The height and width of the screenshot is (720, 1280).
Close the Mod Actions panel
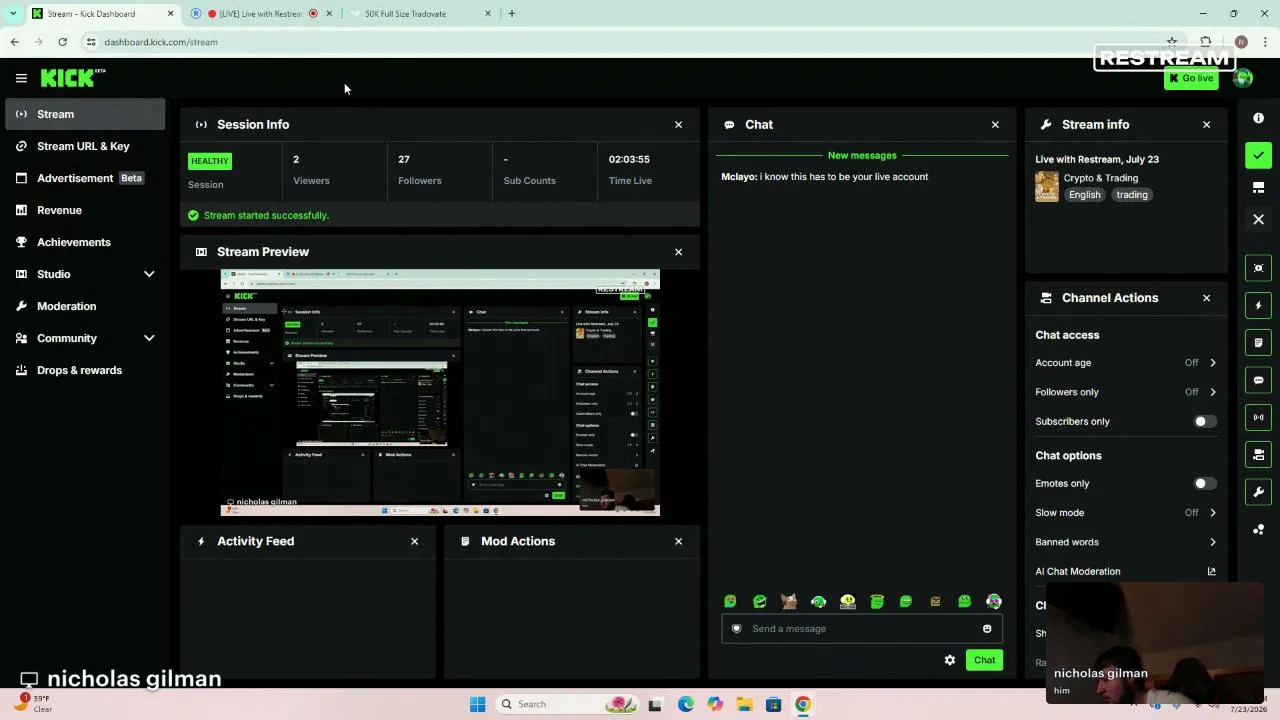click(678, 541)
